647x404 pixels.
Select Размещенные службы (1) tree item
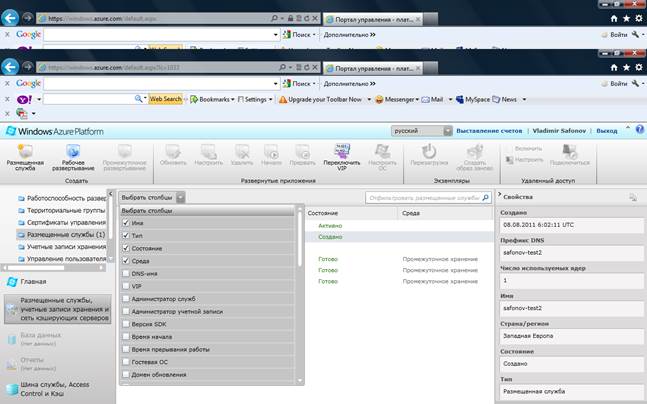[x=61, y=234]
